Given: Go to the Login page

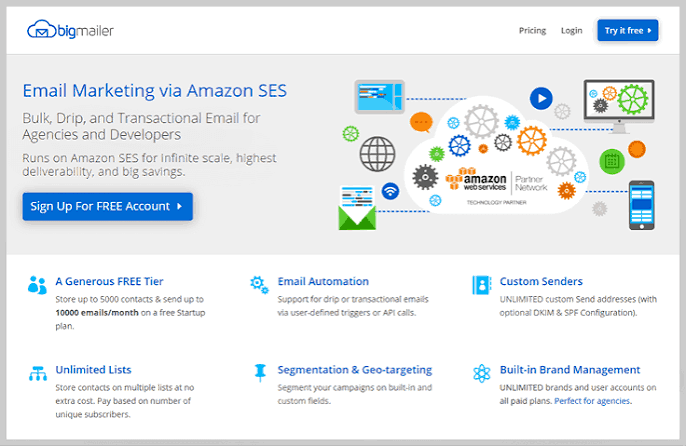Looking at the screenshot, I should coord(571,31).
